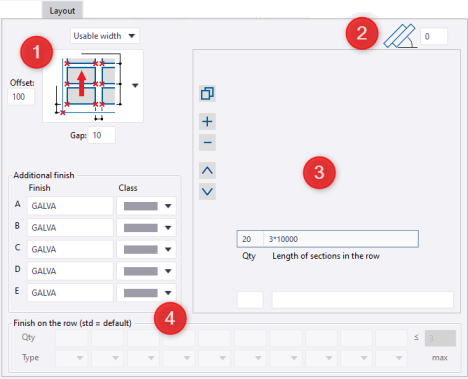Click the 3*10000 section length field
Viewport: 468px width, 379px height.
[341, 239]
